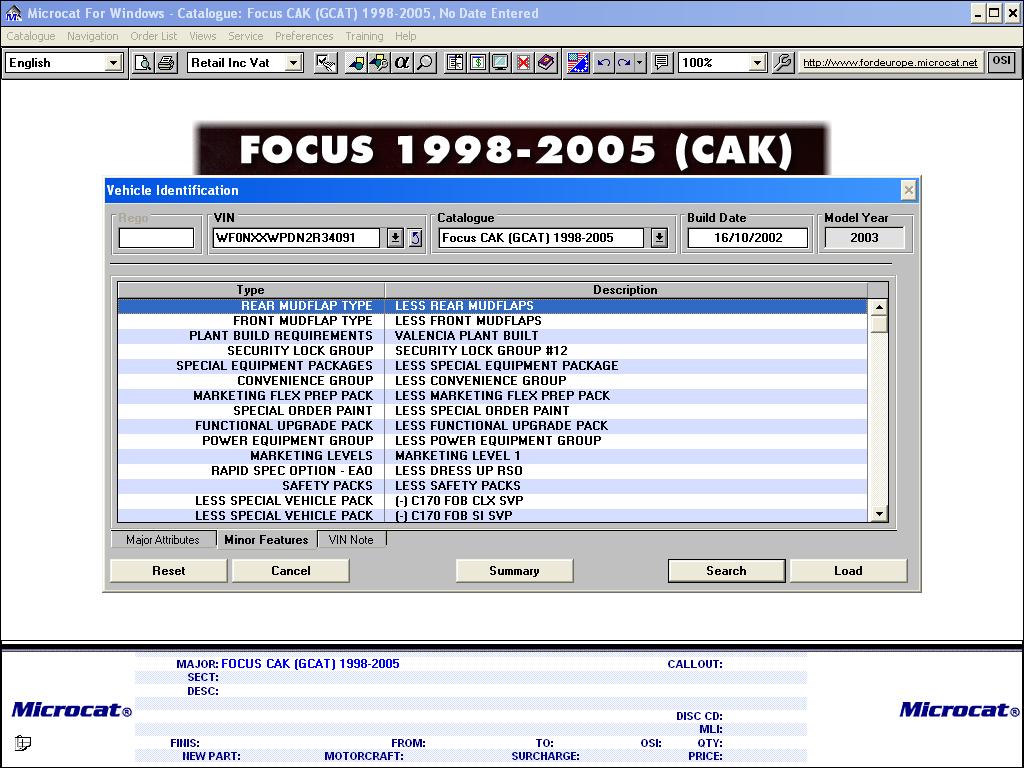Open the VIN Note tab
The width and height of the screenshot is (1024, 768).
pos(351,540)
